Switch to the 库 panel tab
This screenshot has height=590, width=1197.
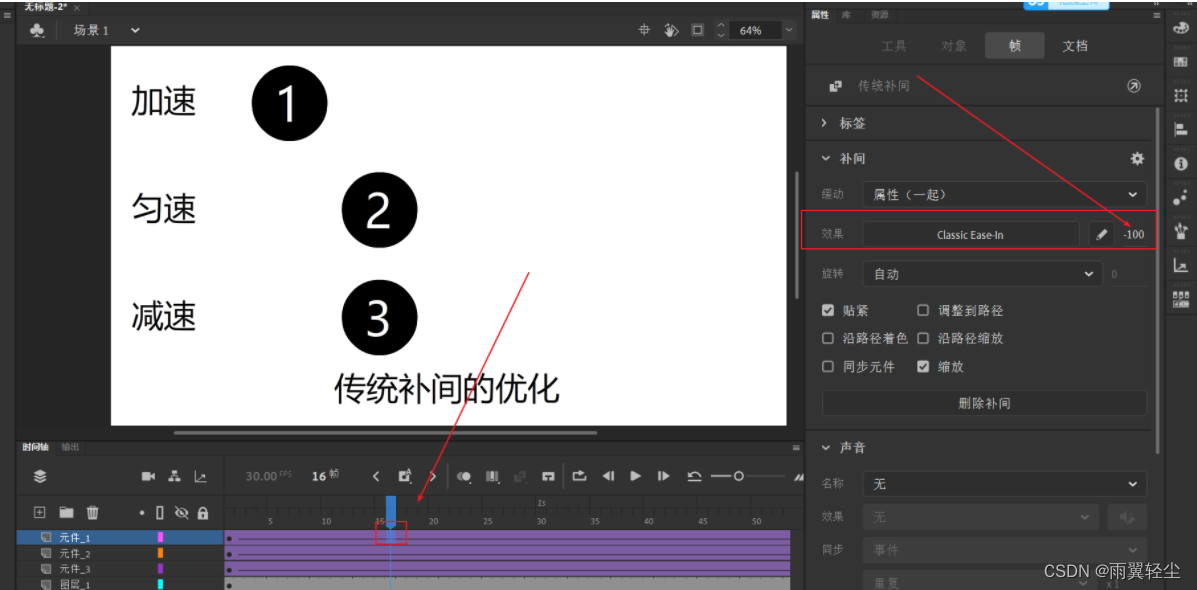click(849, 14)
